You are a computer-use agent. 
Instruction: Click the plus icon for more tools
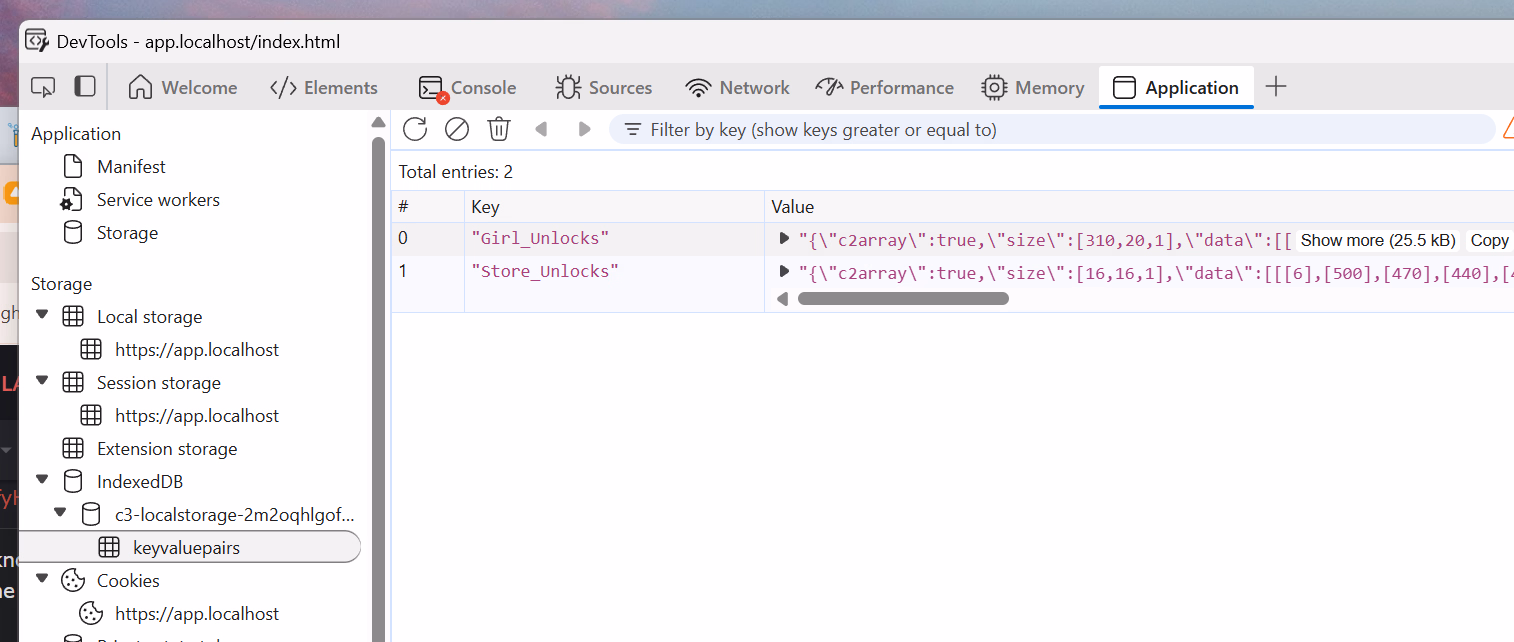pyautogui.click(x=1275, y=87)
